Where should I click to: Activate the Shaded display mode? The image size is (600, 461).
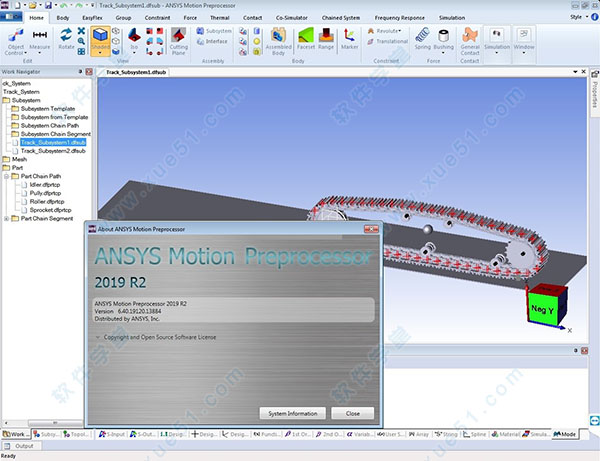click(x=98, y=42)
